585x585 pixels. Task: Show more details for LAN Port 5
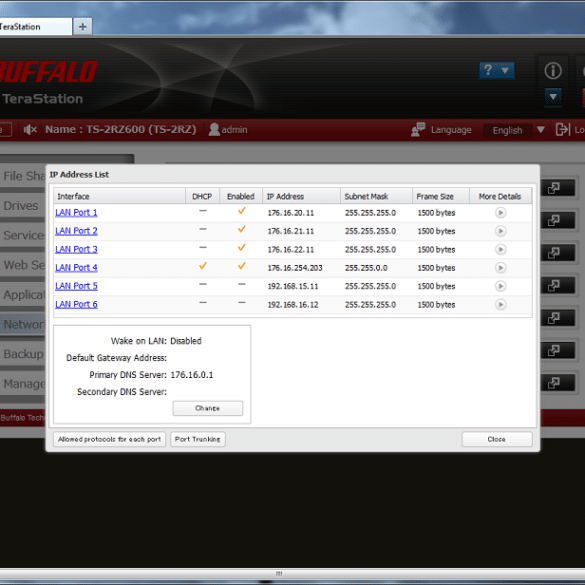(x=500, y=286)
